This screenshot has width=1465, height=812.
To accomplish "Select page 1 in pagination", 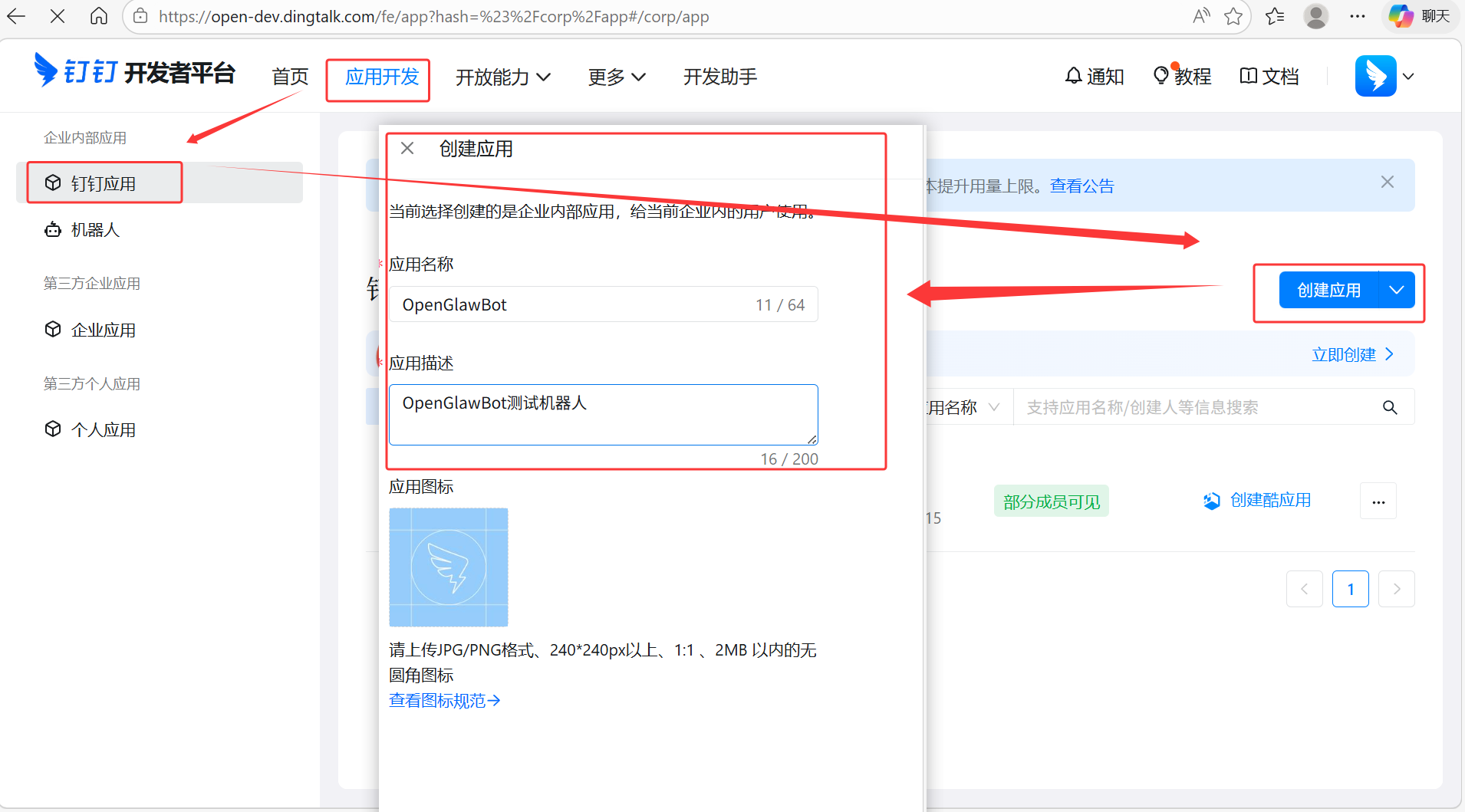I will tap(1351, 589).
